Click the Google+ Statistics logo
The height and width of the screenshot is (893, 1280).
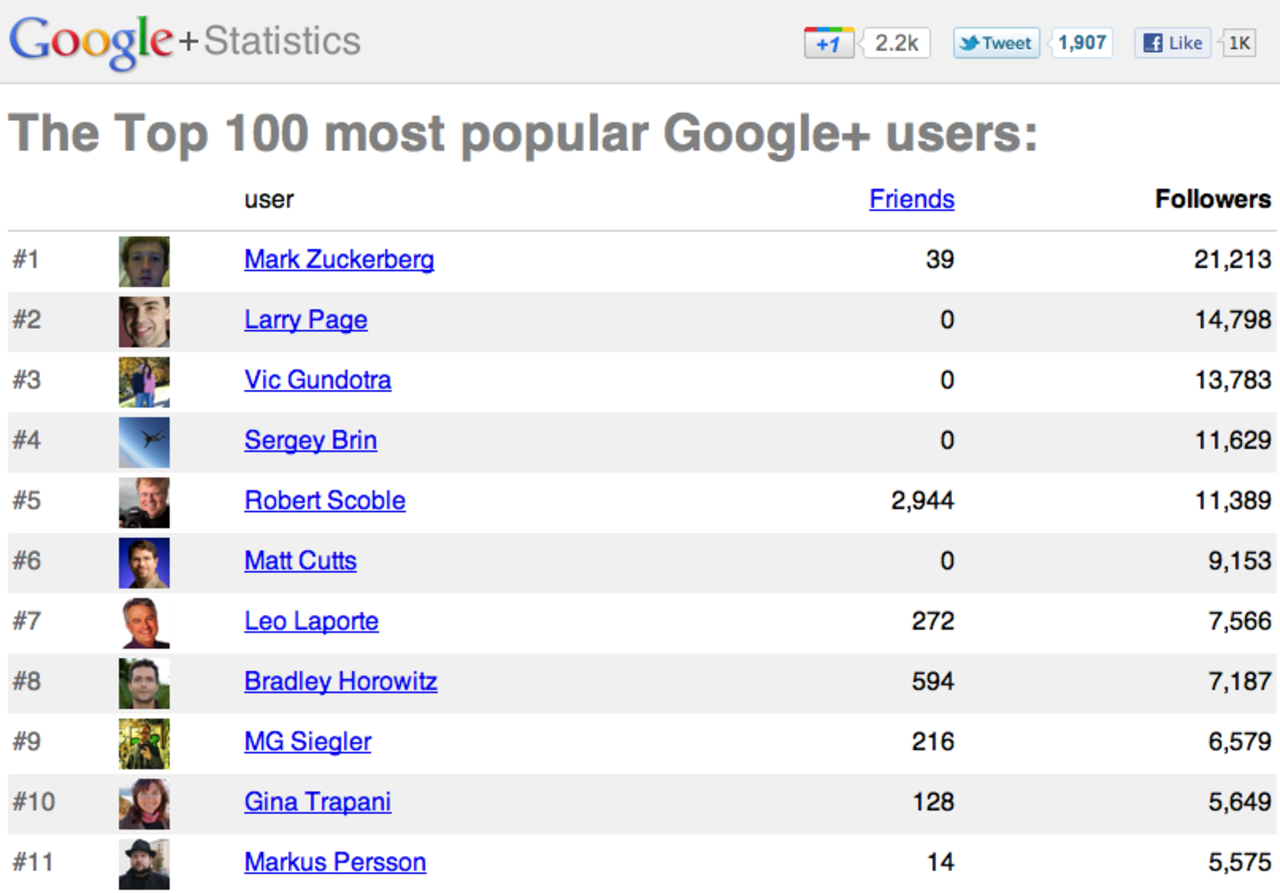185,41
